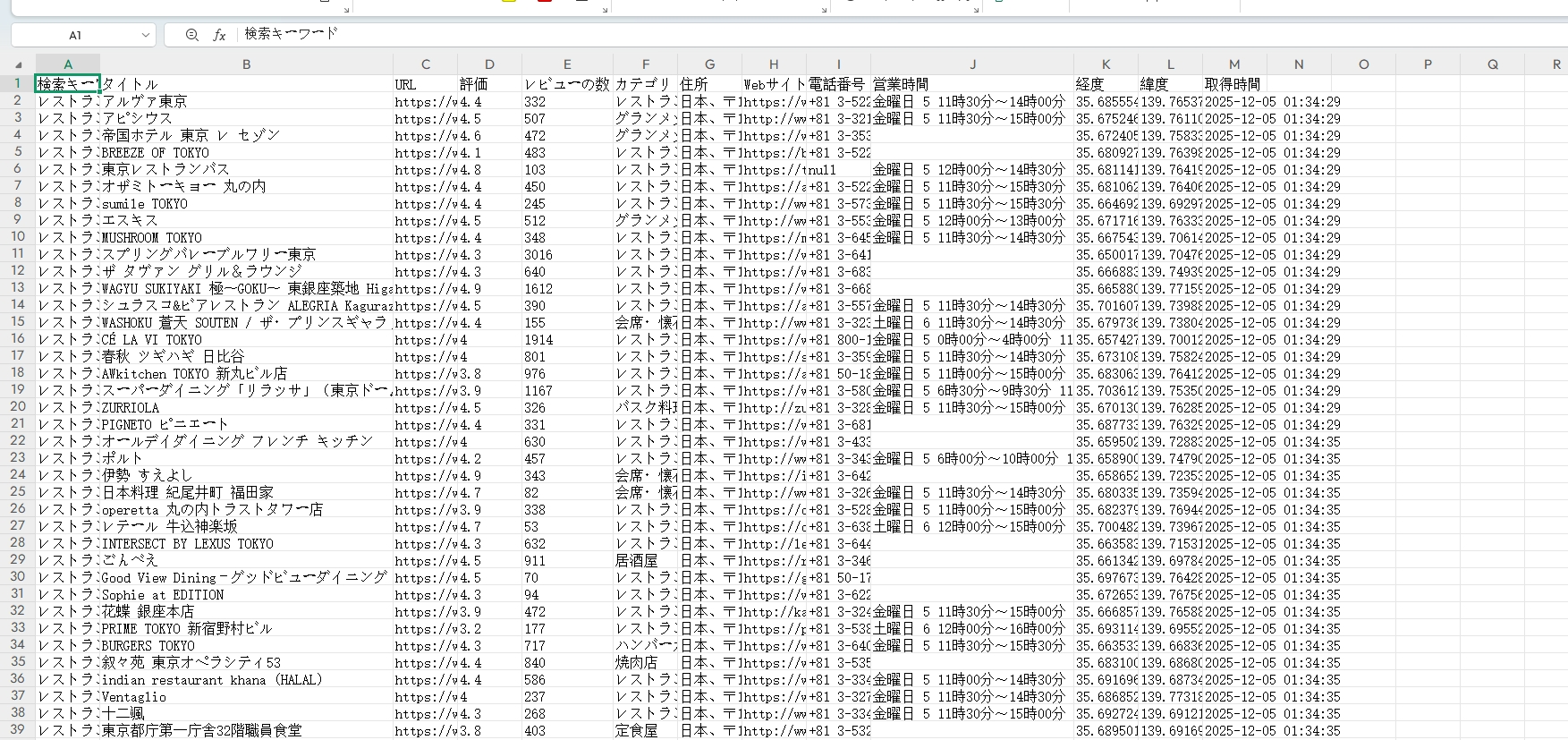Select row 25 header

pos(18,492)
